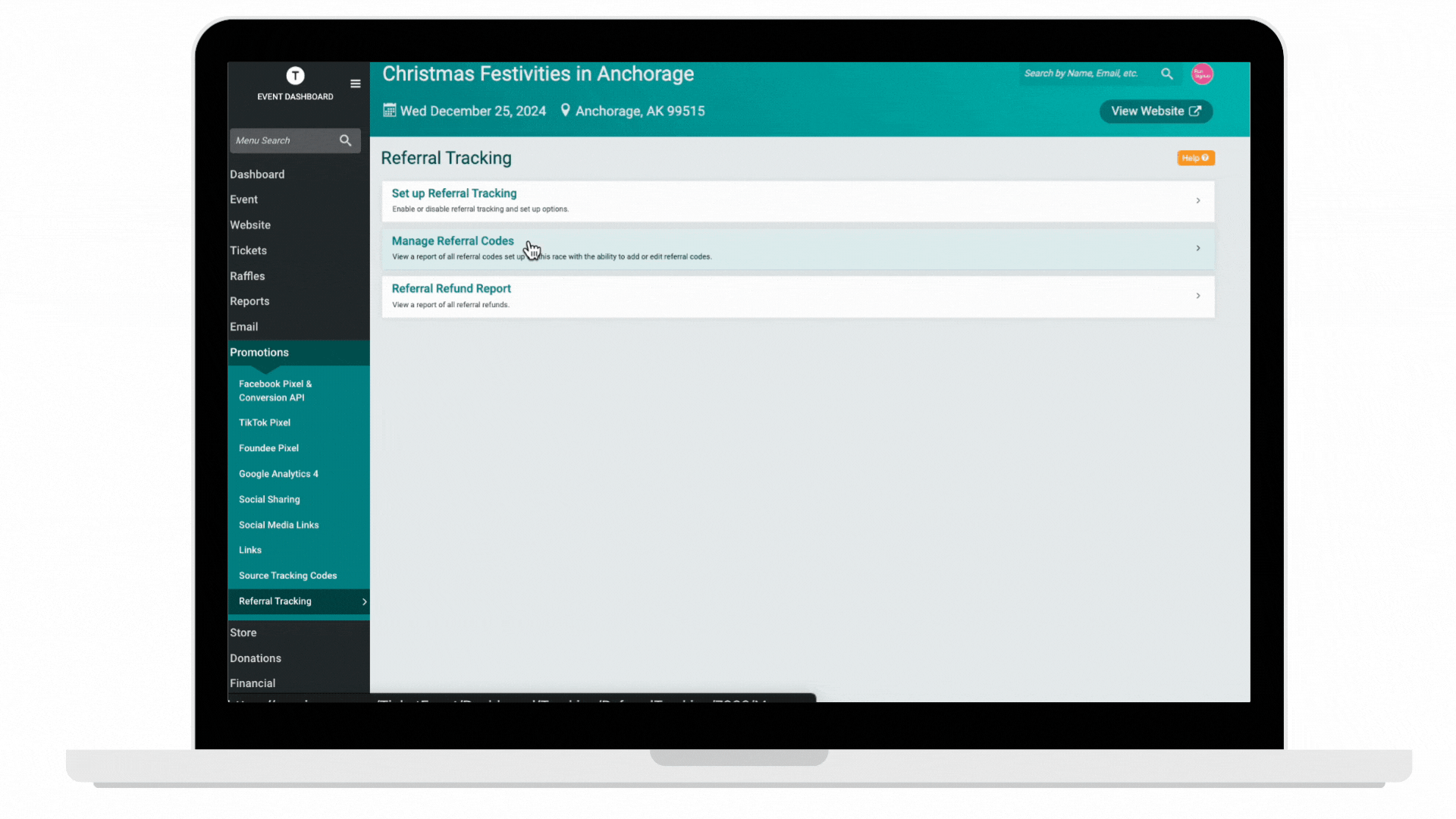Open the pink user avatar menu
This screenshot has width=1456, height=819.
[x=1202, y=74]
